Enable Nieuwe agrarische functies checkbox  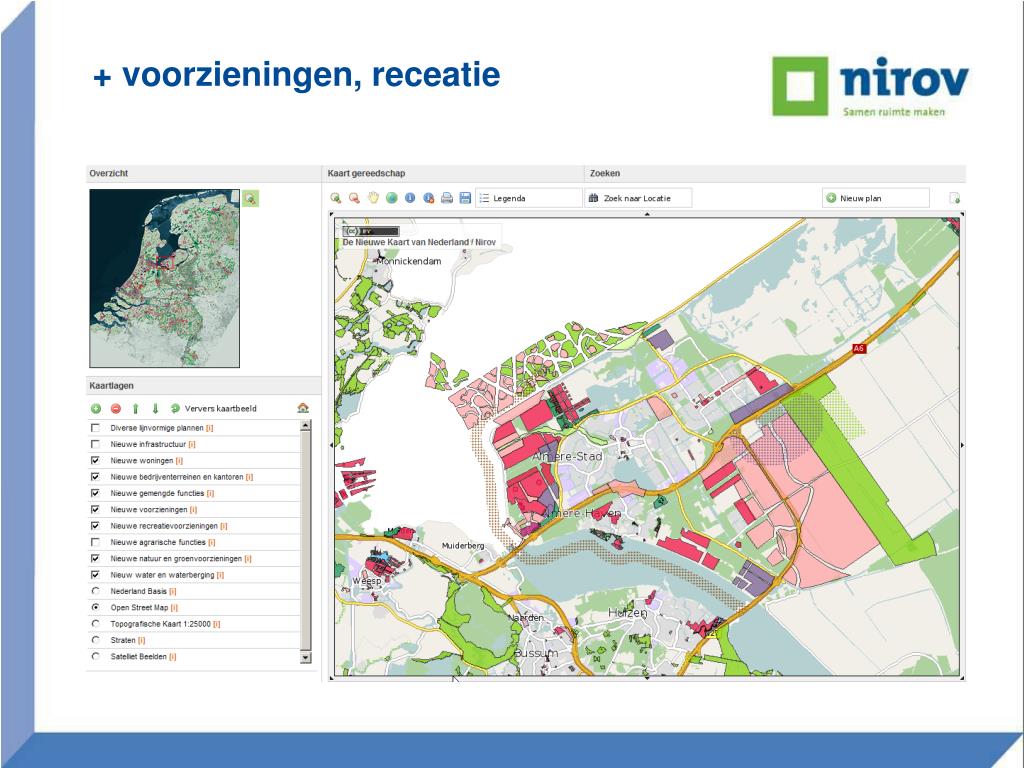(x=95, y=542)
